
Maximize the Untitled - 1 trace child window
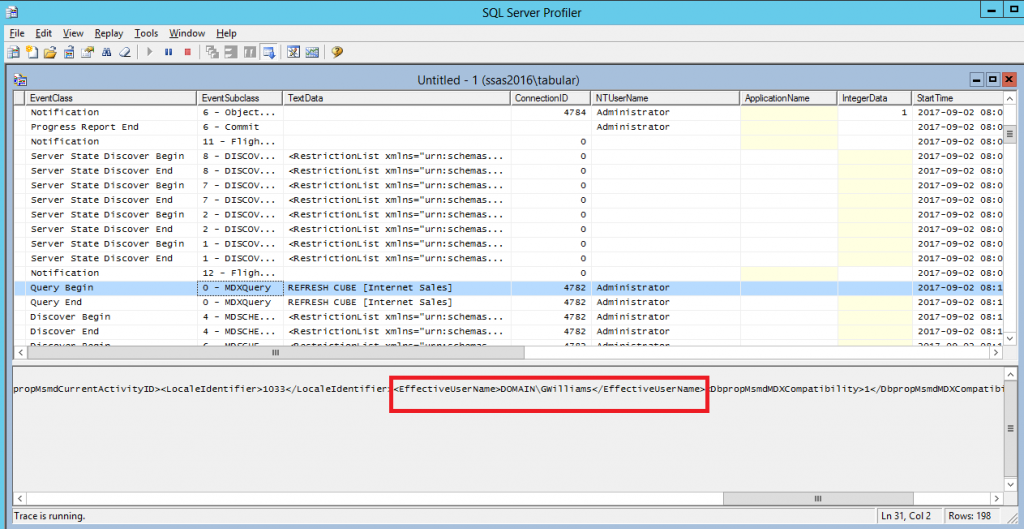coord(993,80)
